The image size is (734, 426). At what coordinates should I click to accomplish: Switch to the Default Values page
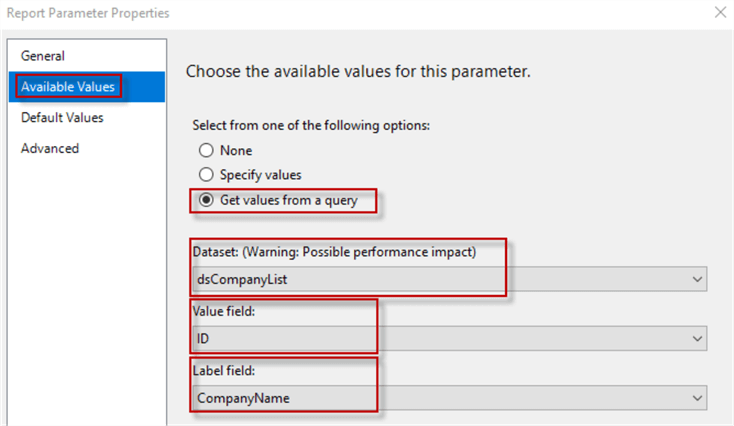point(62,117)
